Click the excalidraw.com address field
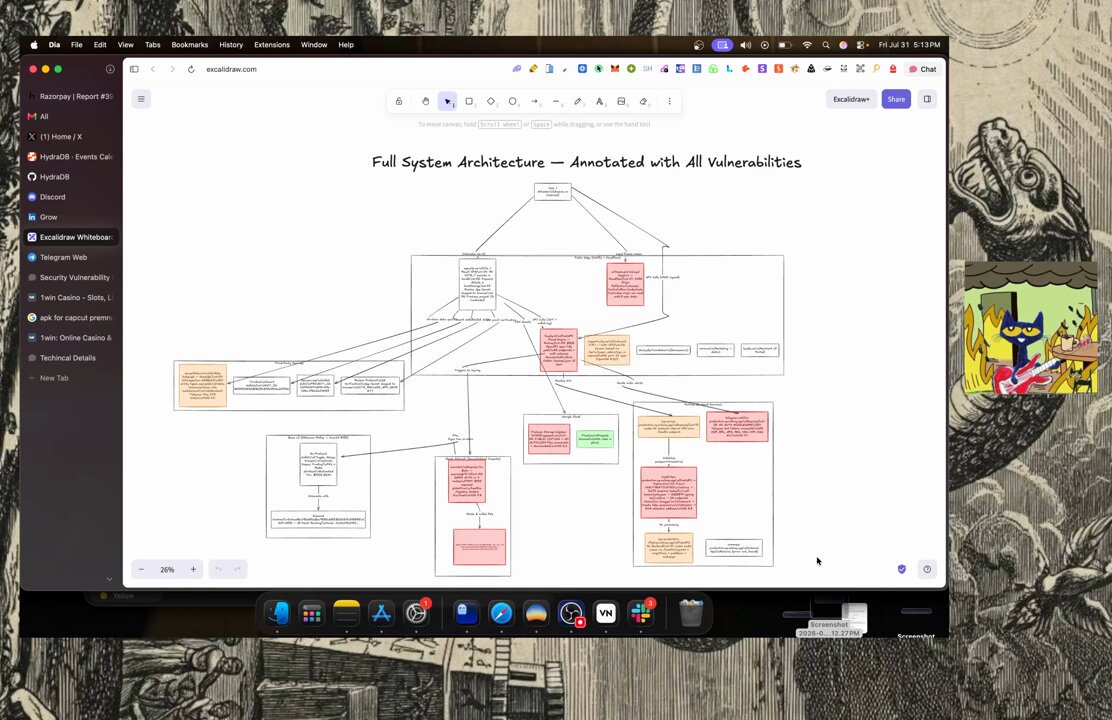Screen dimensions: 1112x720 231,69
